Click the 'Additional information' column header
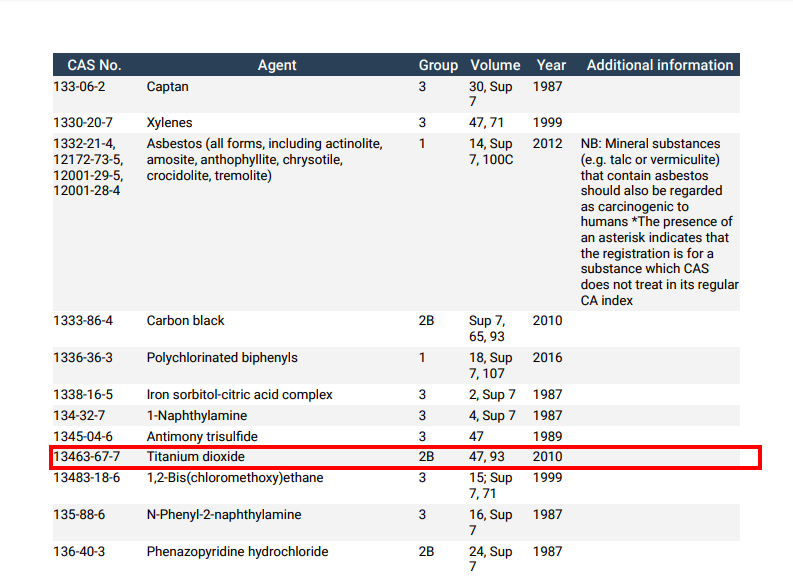This screenshot has width=793, height=577. [659, 65]
